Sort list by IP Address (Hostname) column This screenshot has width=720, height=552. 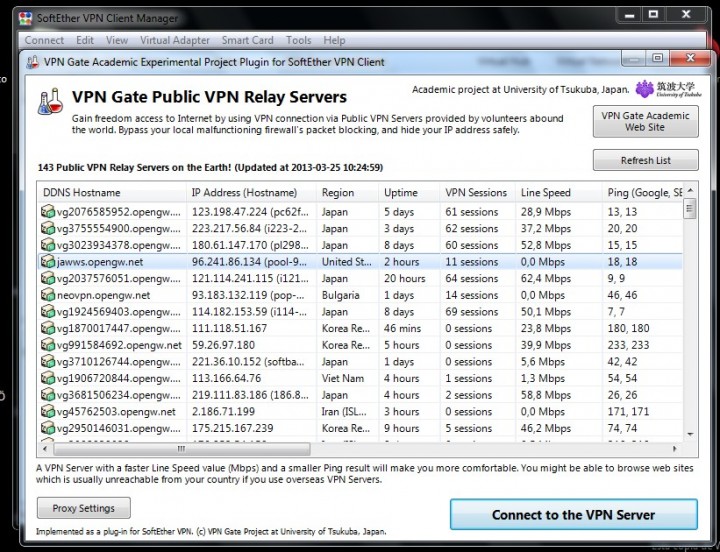pos(252,192)
